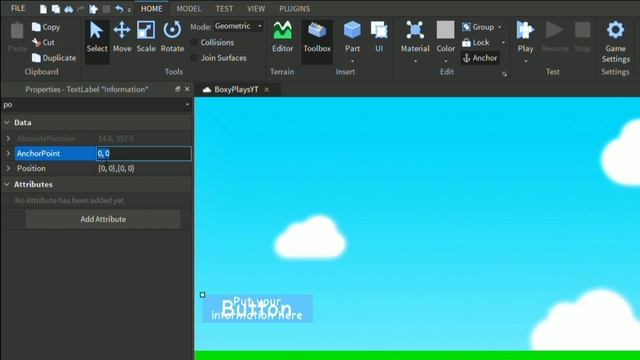The height and width of the screenshot is (360, 640).
Task: Expand the AbsolutePosition property
Action: pos(8,139)
